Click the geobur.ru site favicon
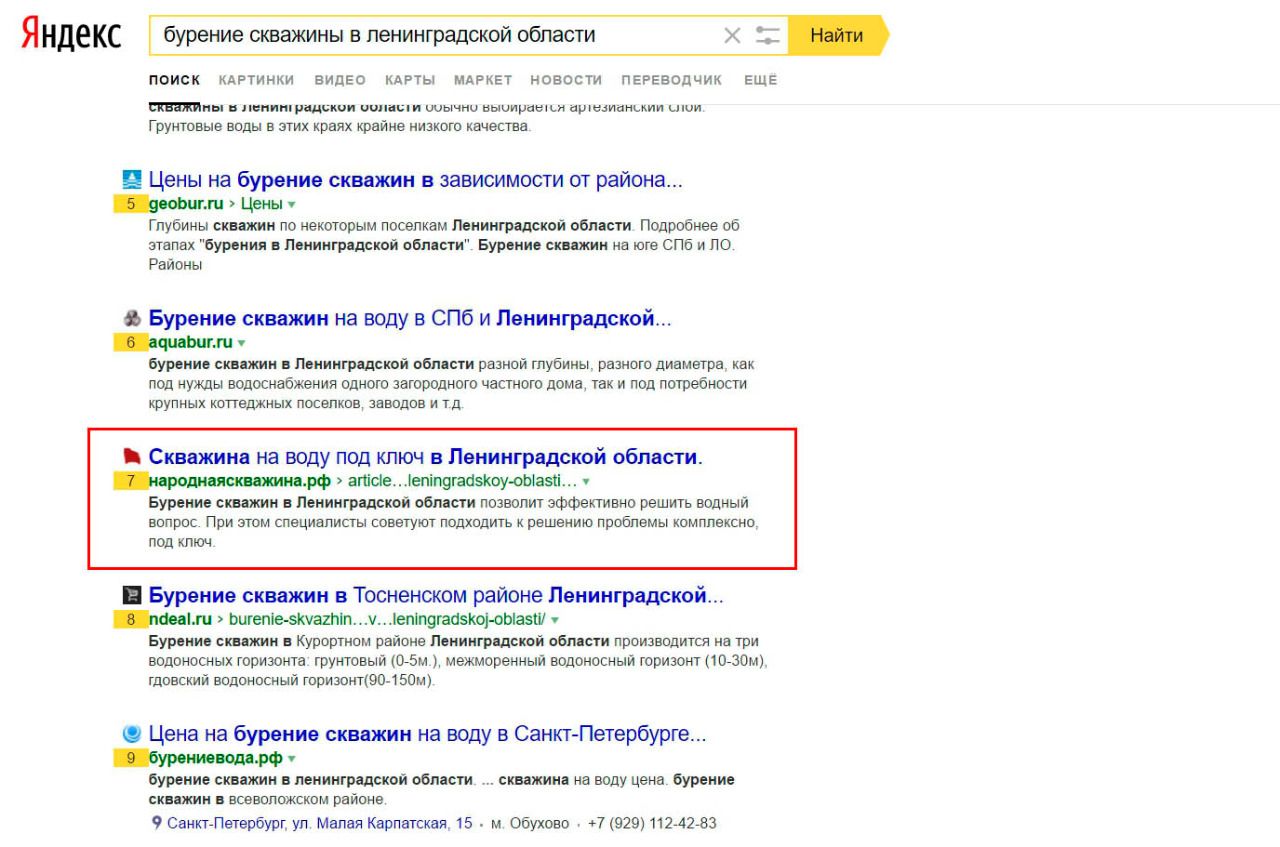The height and width of the screenshot is (847, 1280). click(x=131, y=182)
